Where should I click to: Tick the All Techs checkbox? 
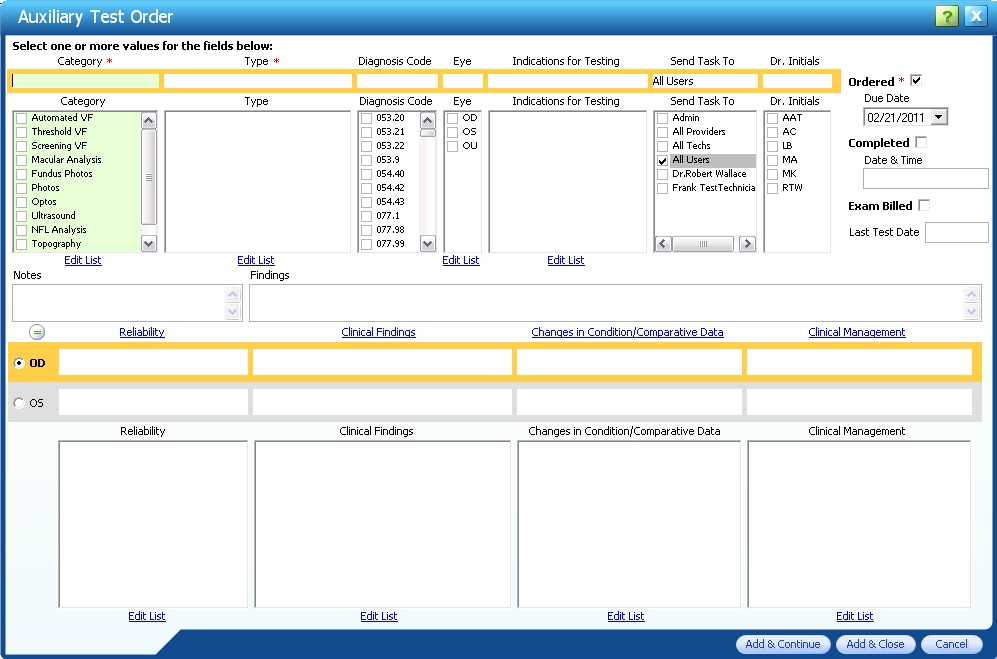tap(663, 146)
